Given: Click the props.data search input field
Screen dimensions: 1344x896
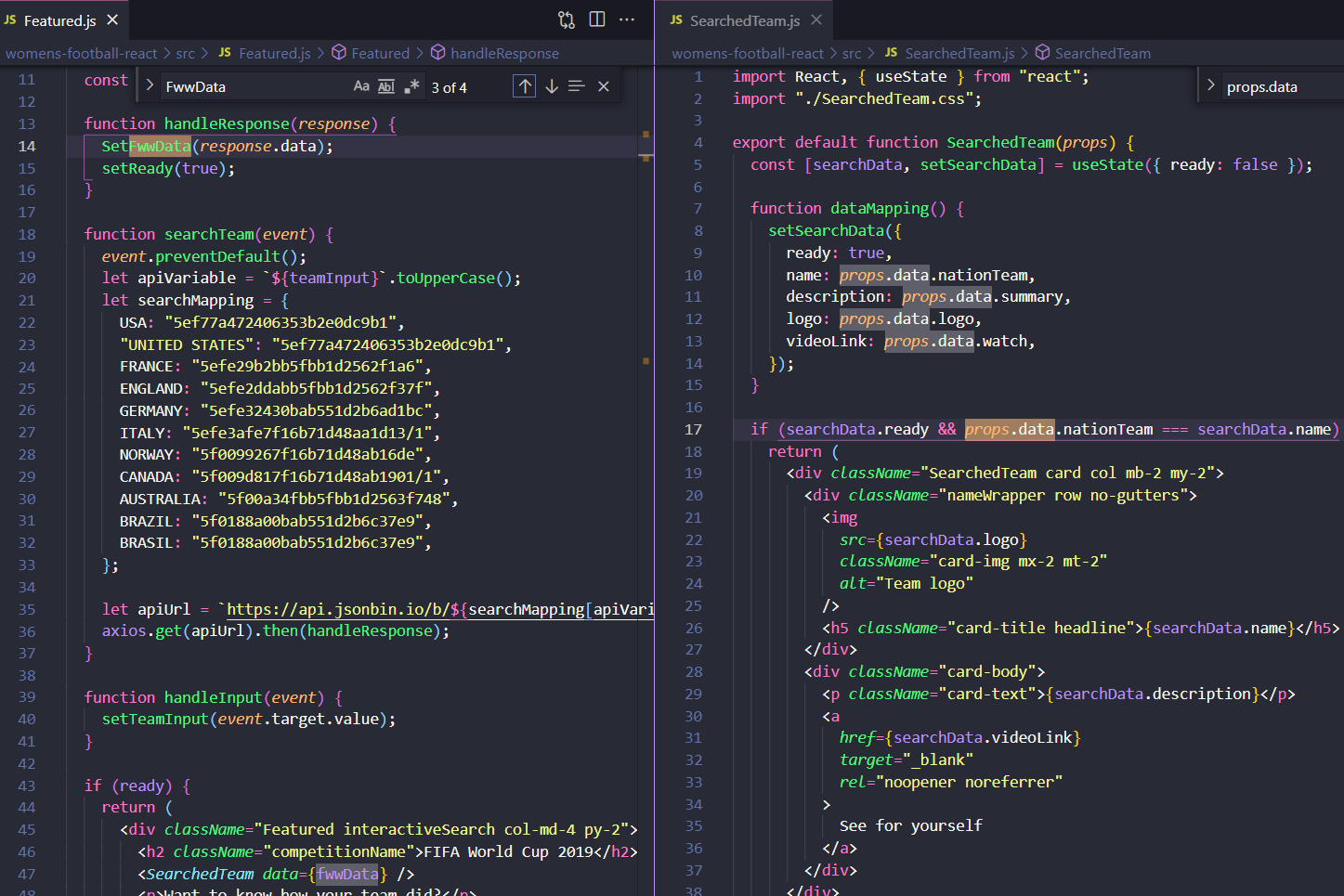Looking at the screenshot, I should coord(1282,86).
